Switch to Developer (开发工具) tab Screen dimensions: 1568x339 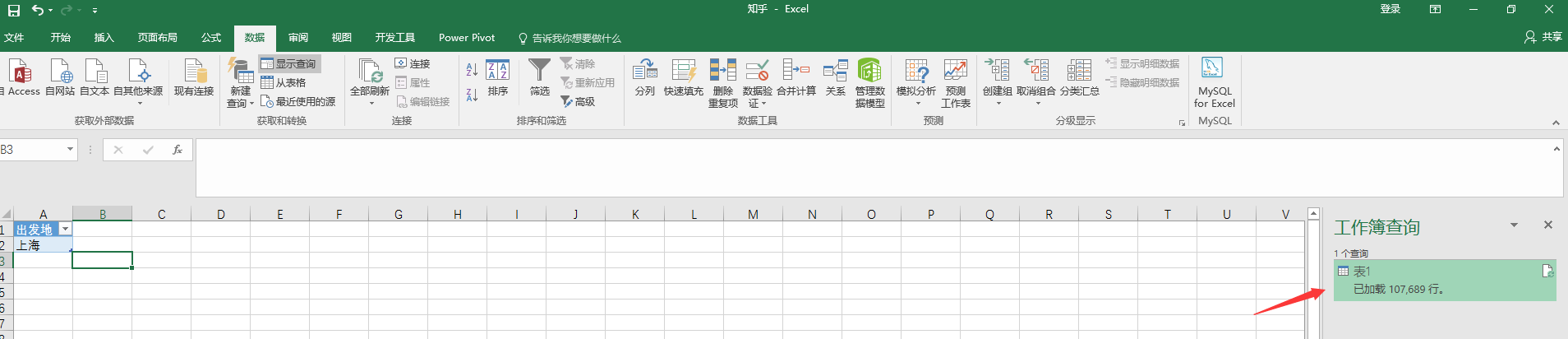(395, 38)
